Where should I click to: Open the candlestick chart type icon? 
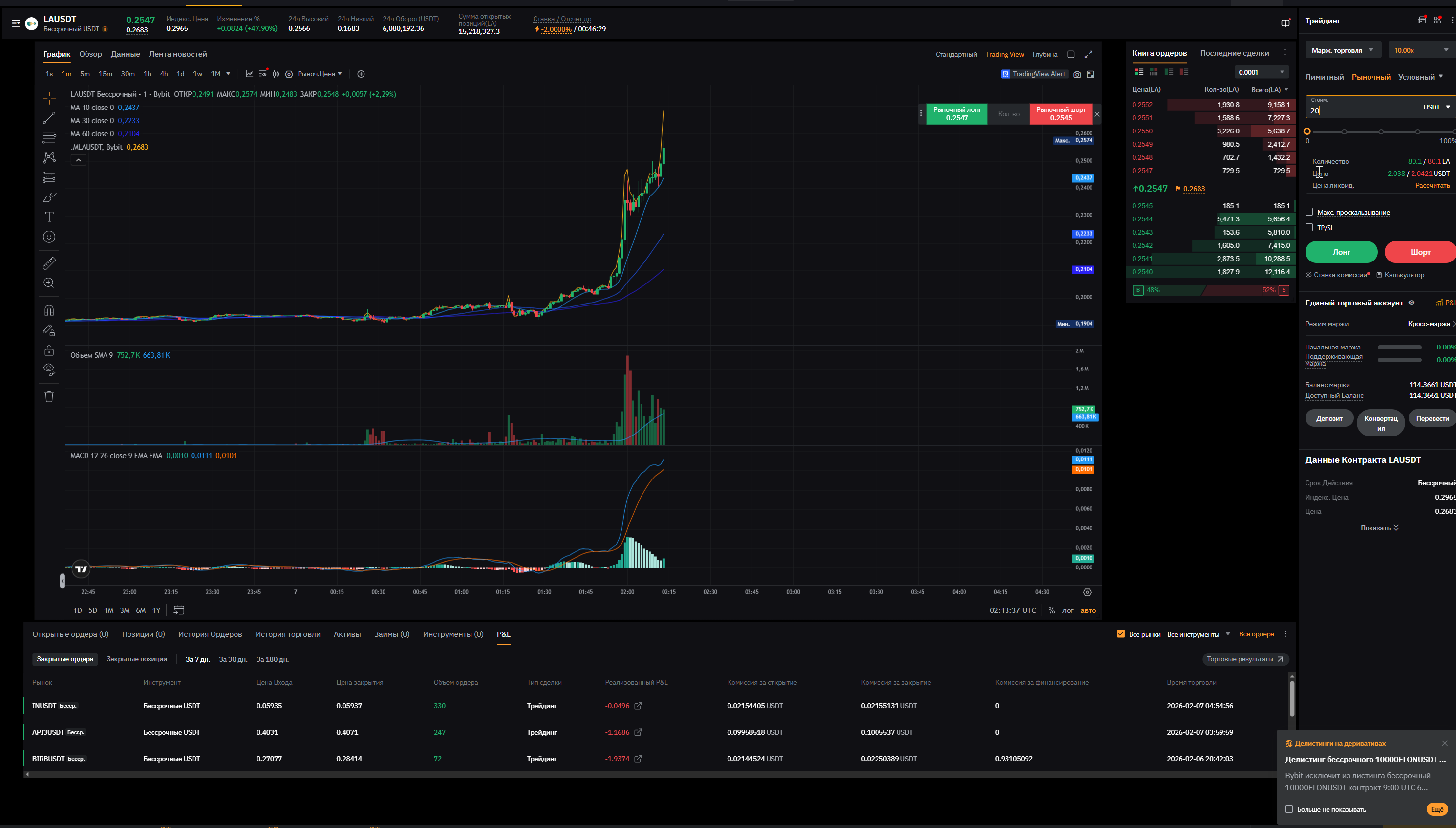point(276,74)
